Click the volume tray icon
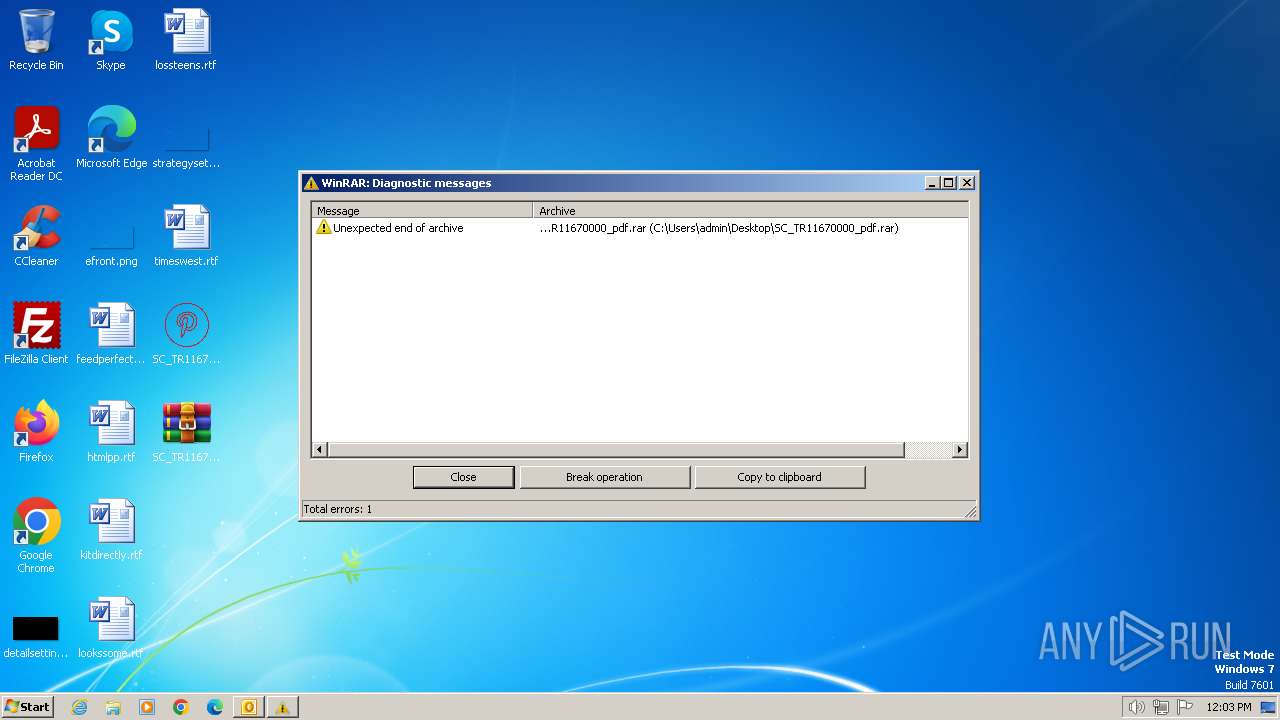The height and width of the screenshot is (720, 1280). click(x=1136, y=707)
